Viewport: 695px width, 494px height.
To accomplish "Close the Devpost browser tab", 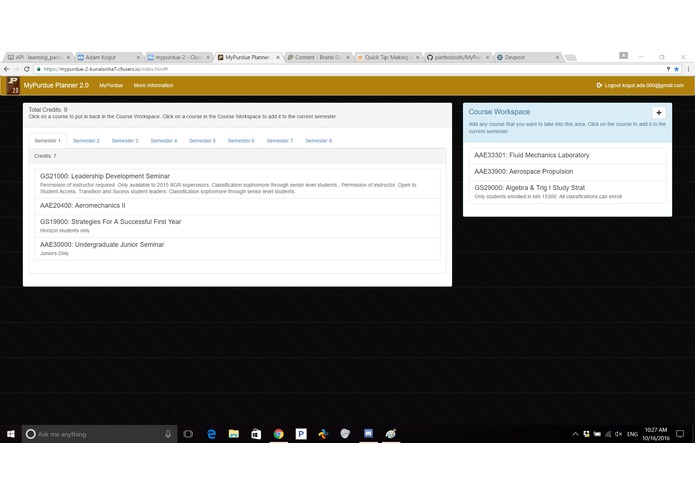I will [557, 57].
